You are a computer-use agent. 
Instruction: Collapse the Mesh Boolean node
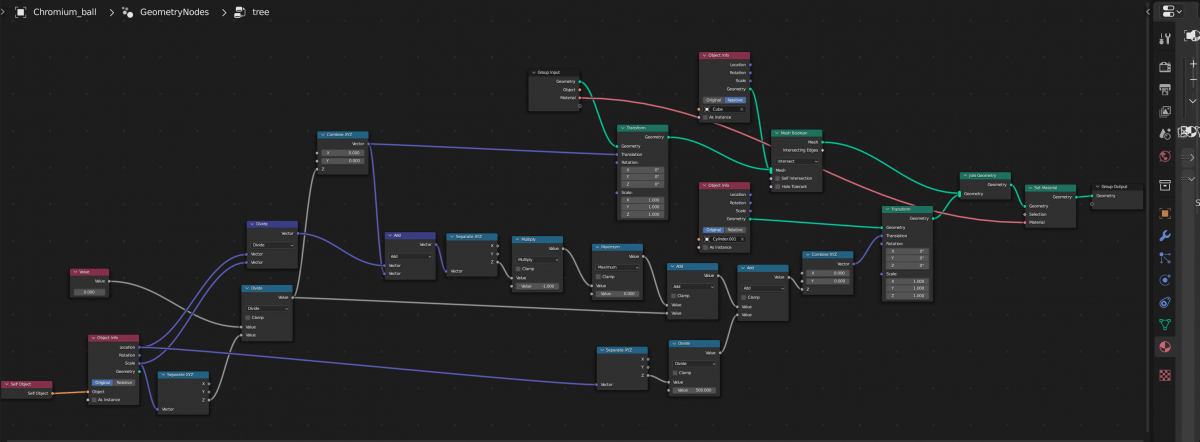pos(777,133)
